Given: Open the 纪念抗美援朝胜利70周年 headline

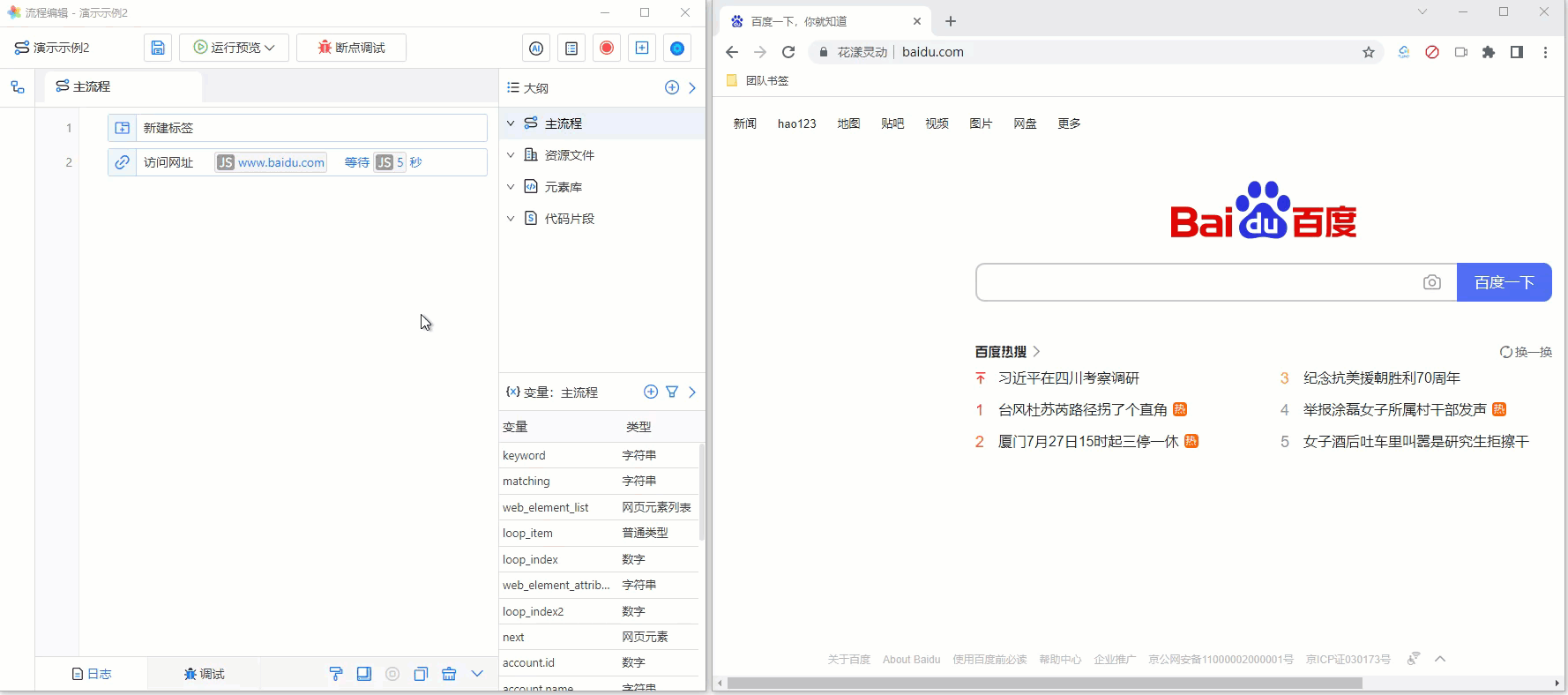Looking at the screenshot, I should click(x=1382, y=377).
